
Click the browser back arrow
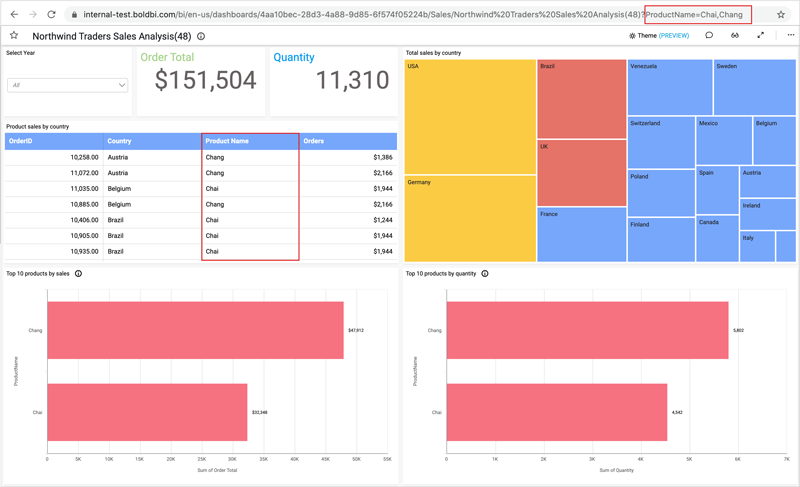tap(14, 15)
